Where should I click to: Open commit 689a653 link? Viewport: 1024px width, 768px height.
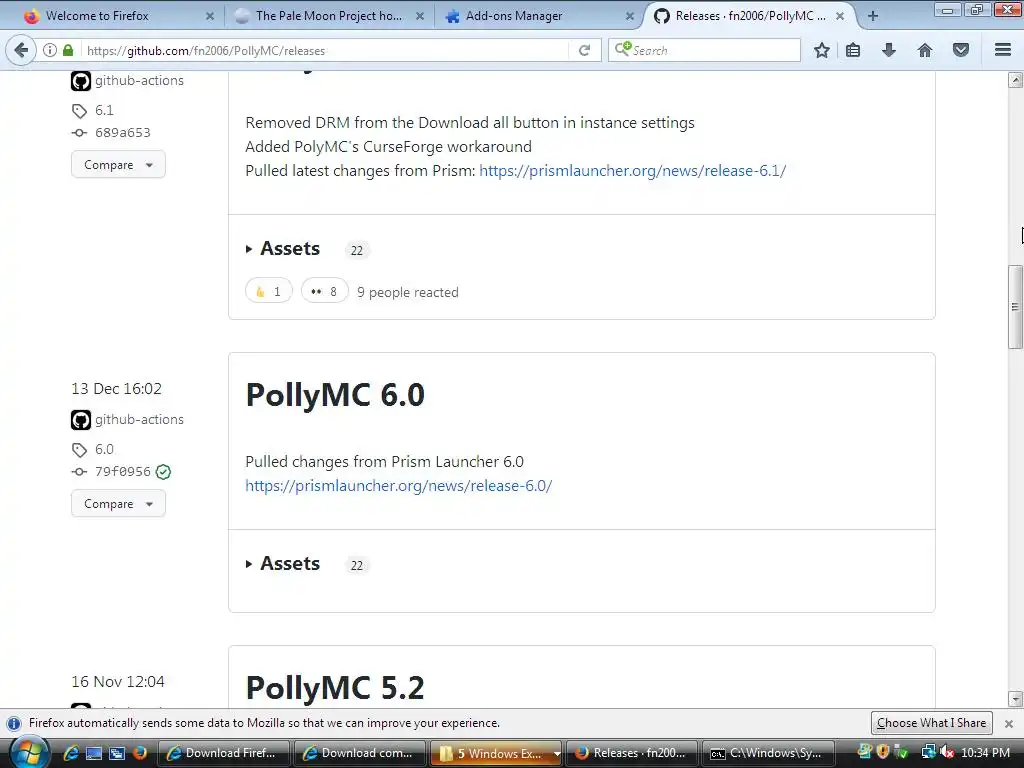tap(123, 133)
